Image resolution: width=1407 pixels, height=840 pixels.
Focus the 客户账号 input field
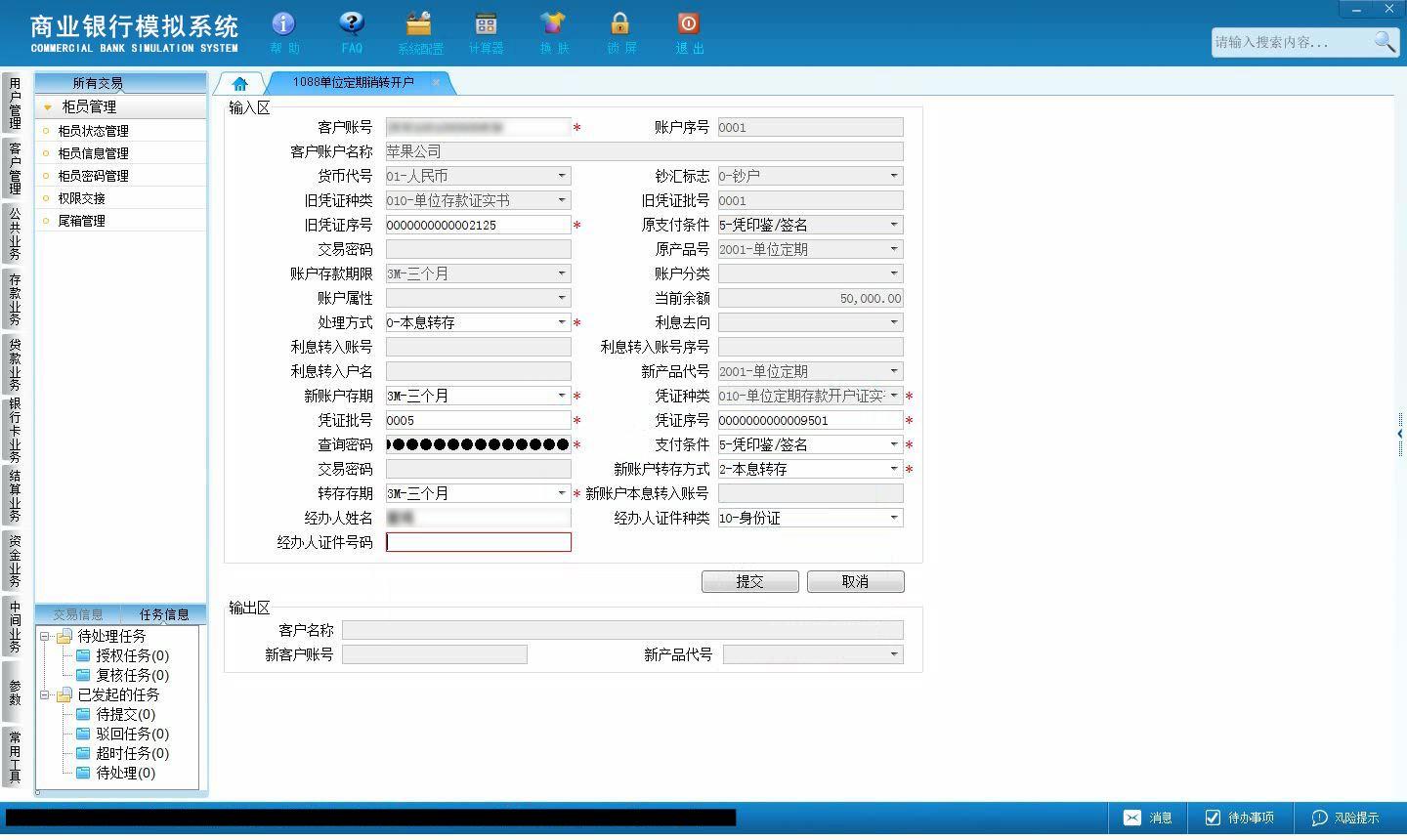(479, 127)
